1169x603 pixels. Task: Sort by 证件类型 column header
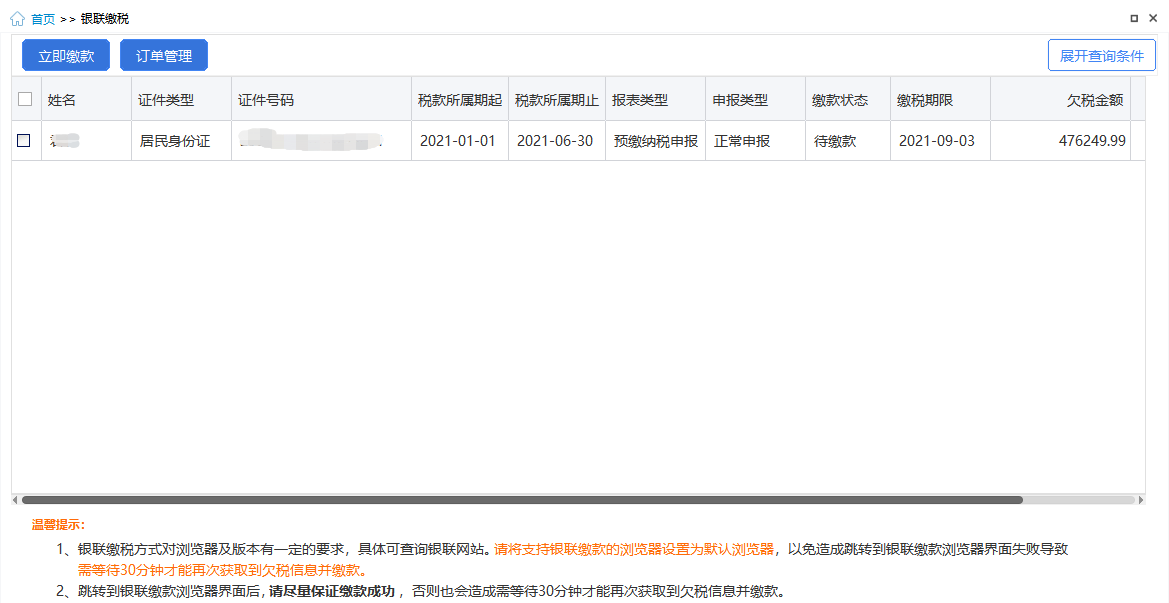[x=166, y=100]
